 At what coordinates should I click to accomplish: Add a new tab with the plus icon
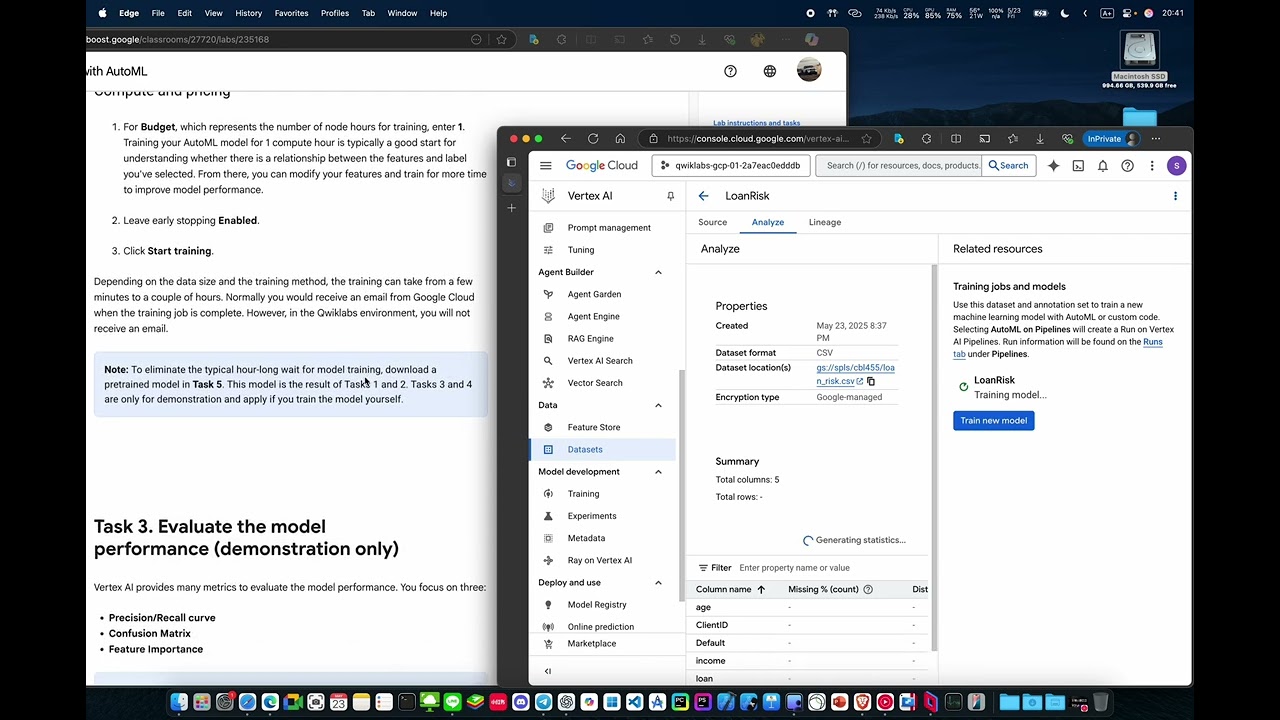512,208
